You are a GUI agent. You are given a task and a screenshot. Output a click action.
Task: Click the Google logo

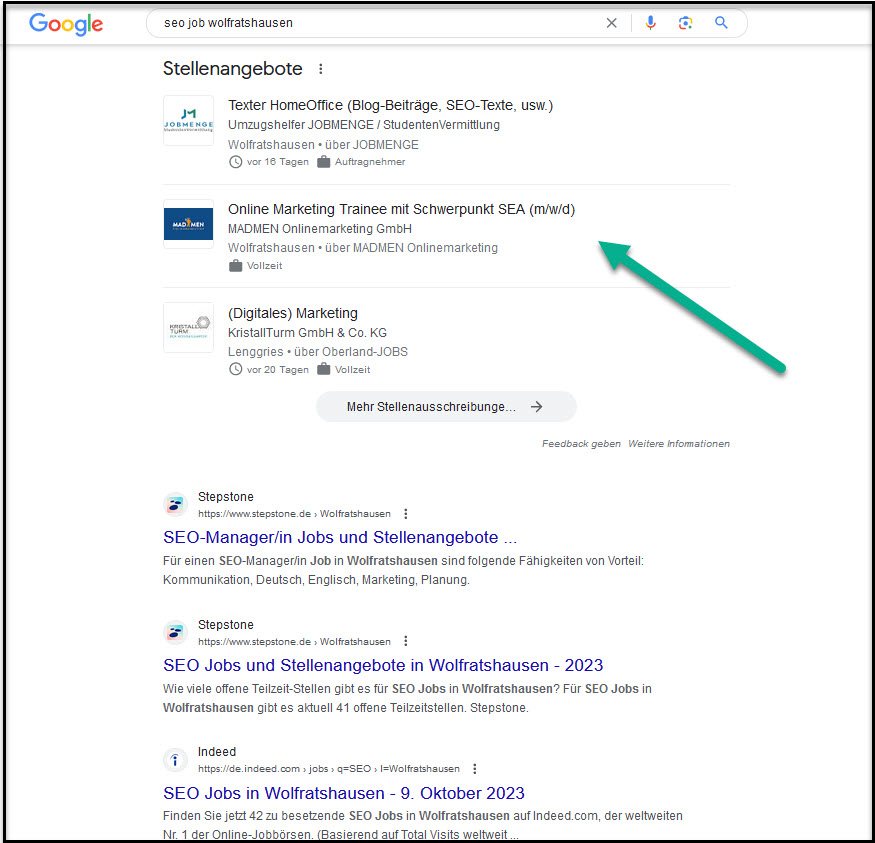66,24
